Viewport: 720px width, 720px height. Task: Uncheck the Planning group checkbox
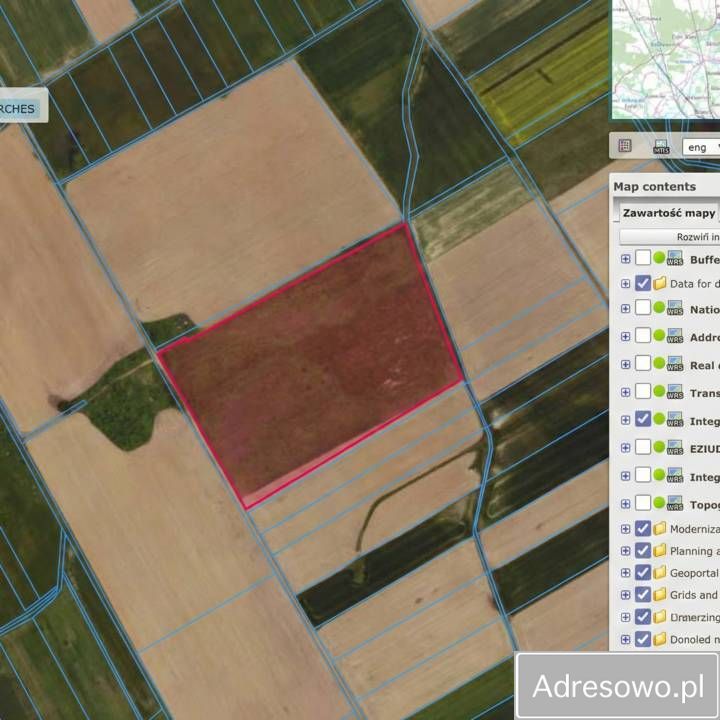point(643,551)
